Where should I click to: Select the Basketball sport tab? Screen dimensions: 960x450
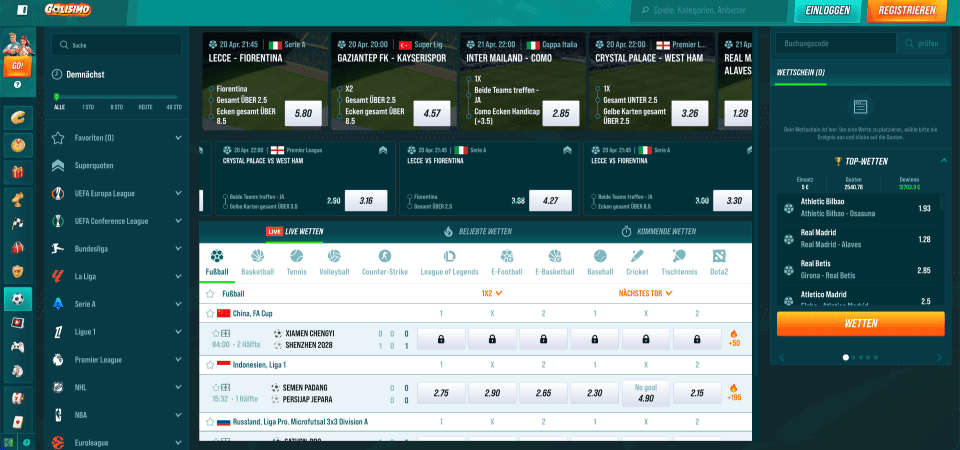pos(257,263)
